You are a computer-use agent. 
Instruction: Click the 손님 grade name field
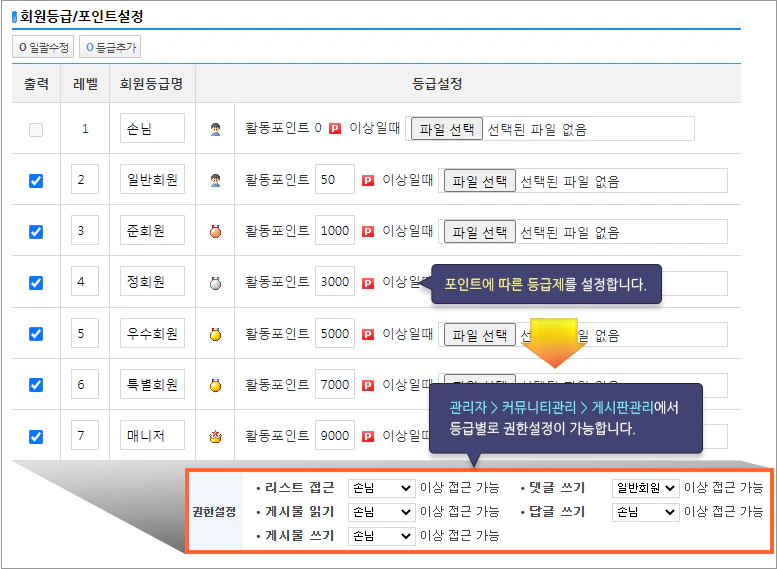coord(152,128)
